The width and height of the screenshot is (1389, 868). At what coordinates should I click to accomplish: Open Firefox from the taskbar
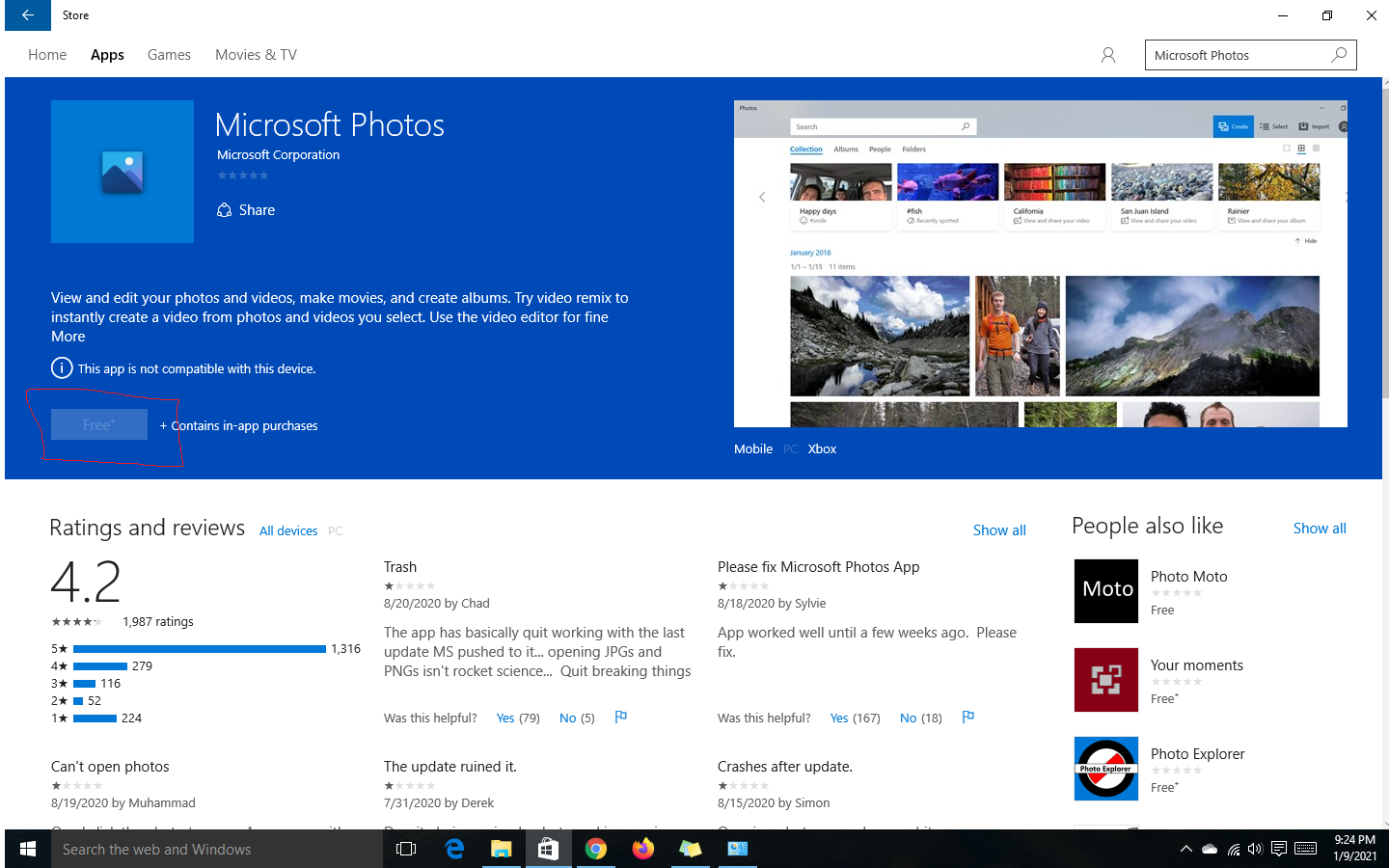click(643, 849)
